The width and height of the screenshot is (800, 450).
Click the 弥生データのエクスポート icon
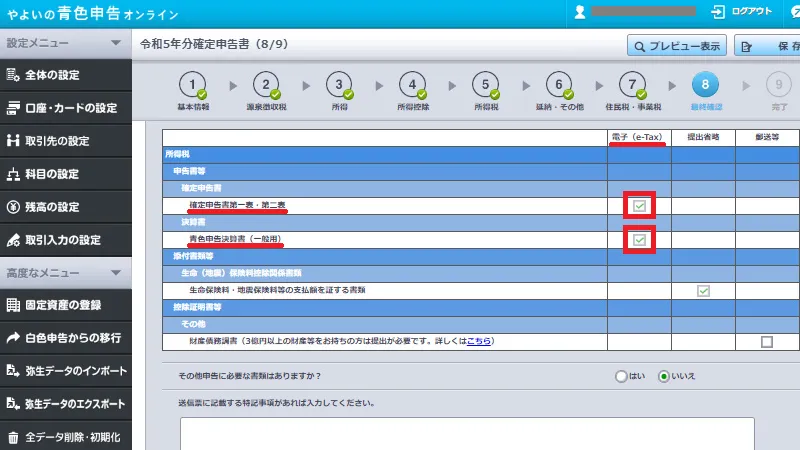(x=13, y=404)
